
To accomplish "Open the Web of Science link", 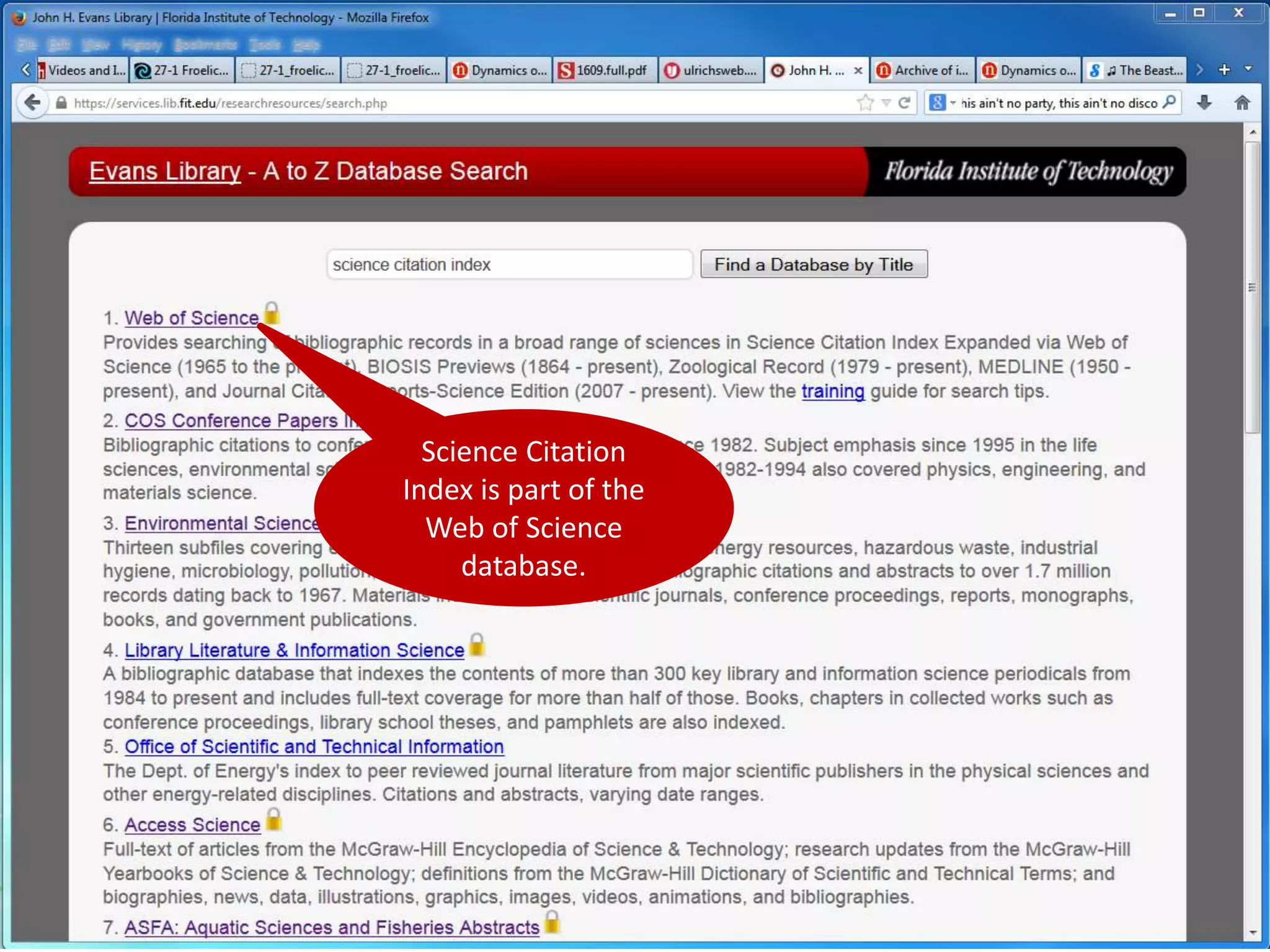I will point(192,318).
